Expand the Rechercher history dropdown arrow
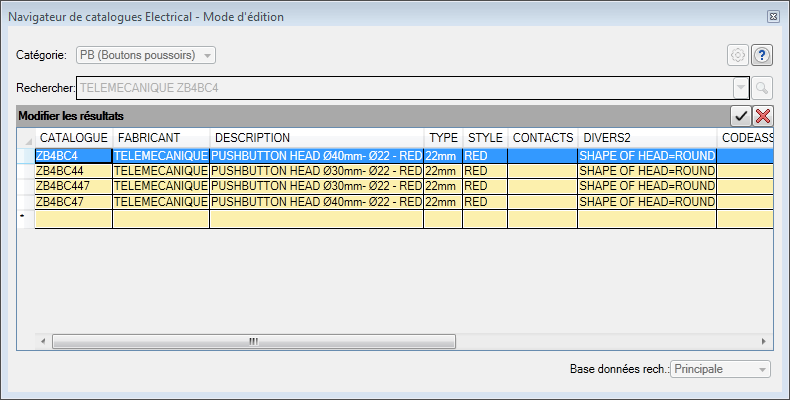The width and height of the screenshot is (790, 400). coord(740,88)
